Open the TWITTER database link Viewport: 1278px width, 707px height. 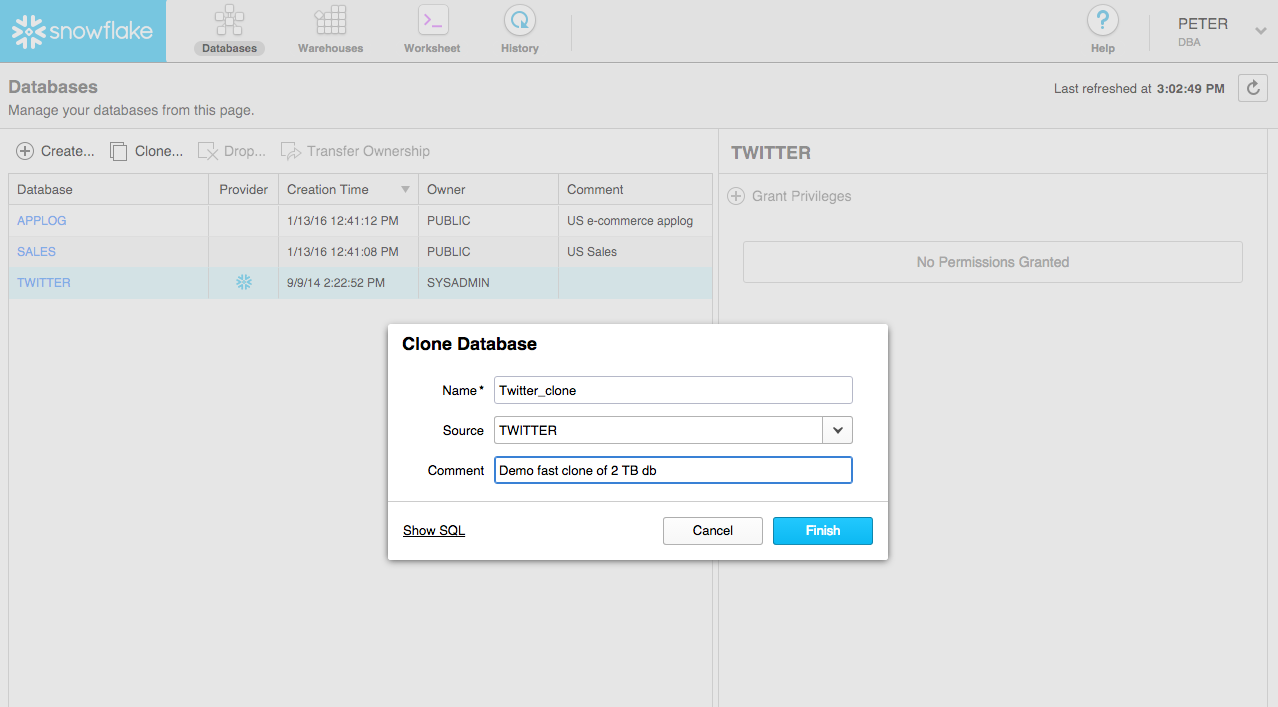tap(44, 282)
